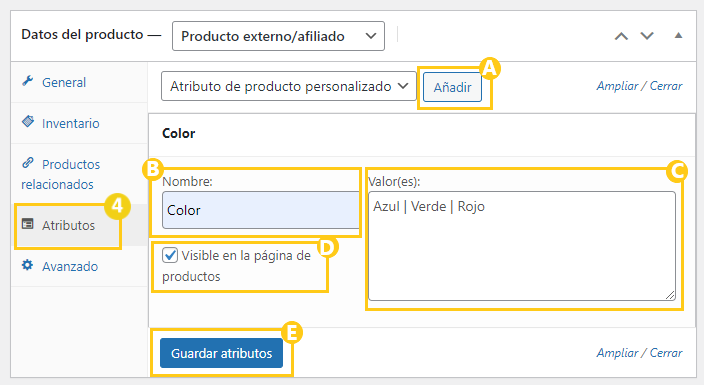Click the Atributos list icon

click(28, 224)
